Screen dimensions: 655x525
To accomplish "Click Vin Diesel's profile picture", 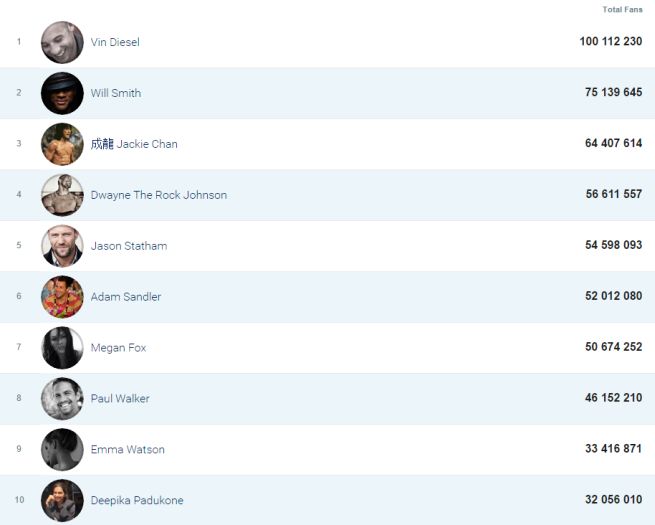I will pos(62,43).
